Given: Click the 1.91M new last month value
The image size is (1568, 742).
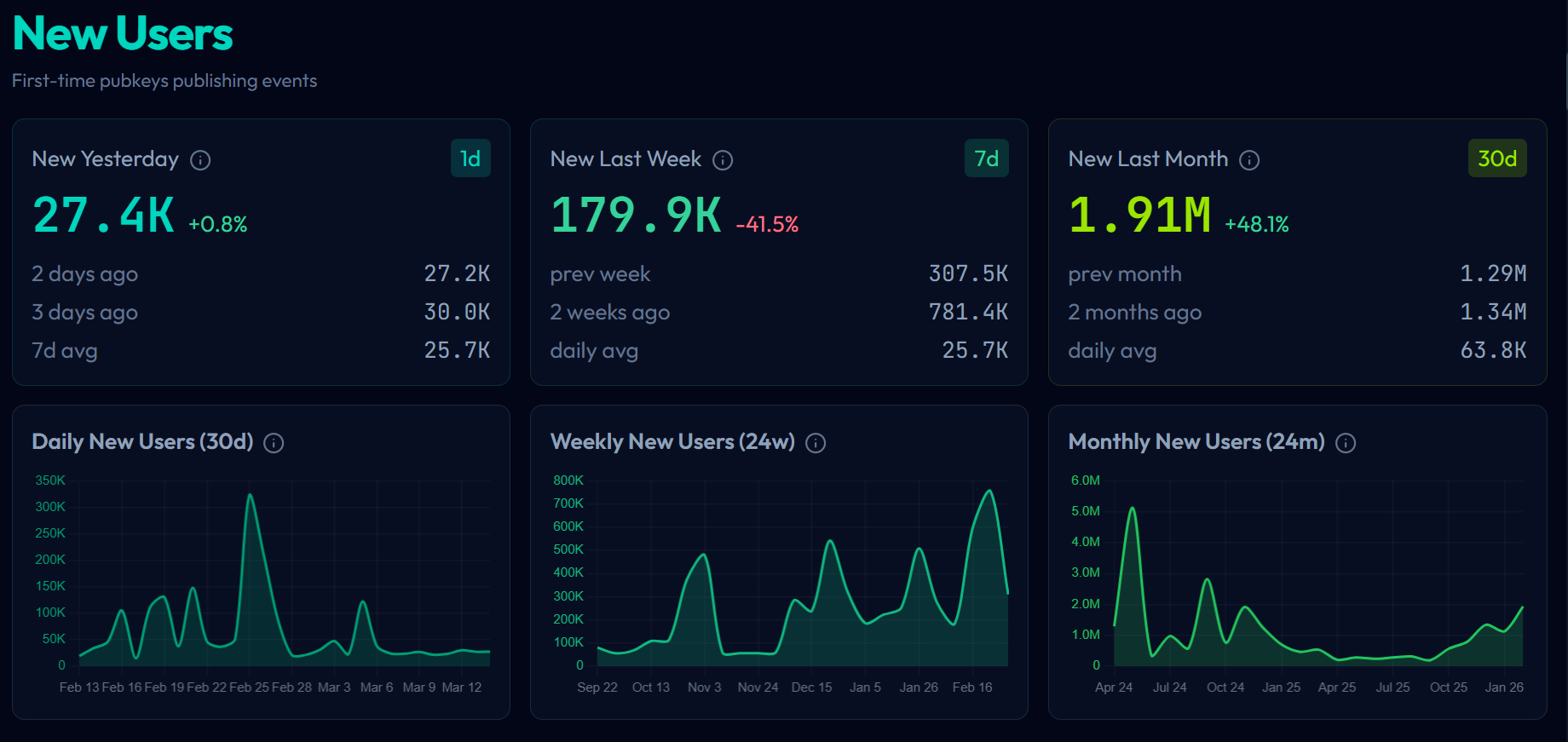Looking at the screenshot, I should point(1139,216).
